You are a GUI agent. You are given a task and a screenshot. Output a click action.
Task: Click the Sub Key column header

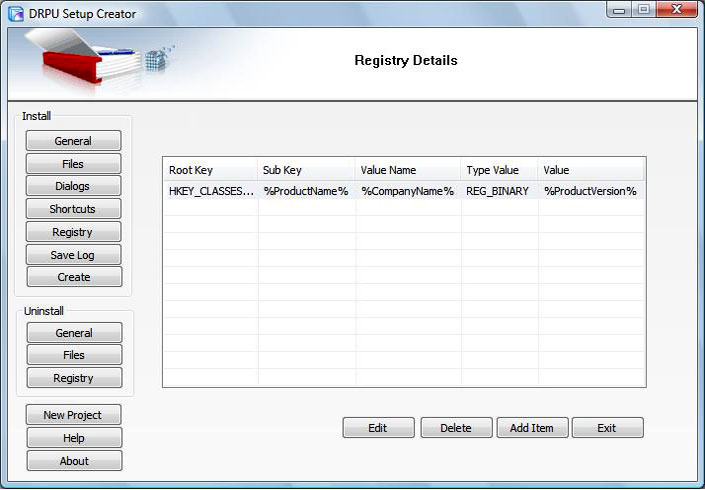click(307, 170)
